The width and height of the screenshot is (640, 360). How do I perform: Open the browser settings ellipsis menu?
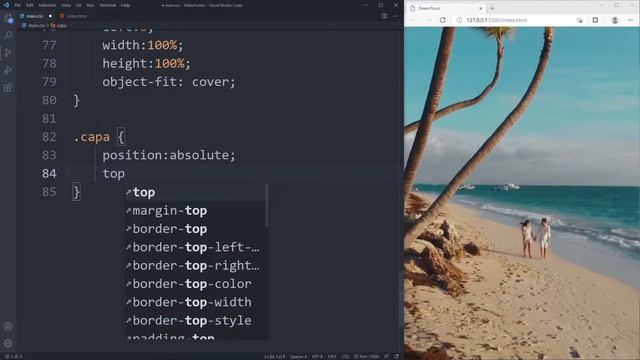click(x=631, y=20)
